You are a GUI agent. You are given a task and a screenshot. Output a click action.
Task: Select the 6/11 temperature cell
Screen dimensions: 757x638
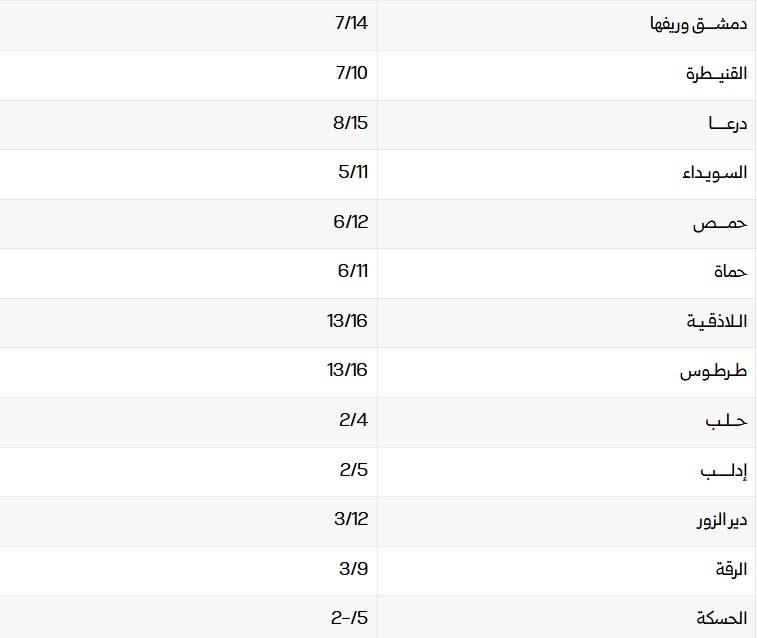coord(353,271)
